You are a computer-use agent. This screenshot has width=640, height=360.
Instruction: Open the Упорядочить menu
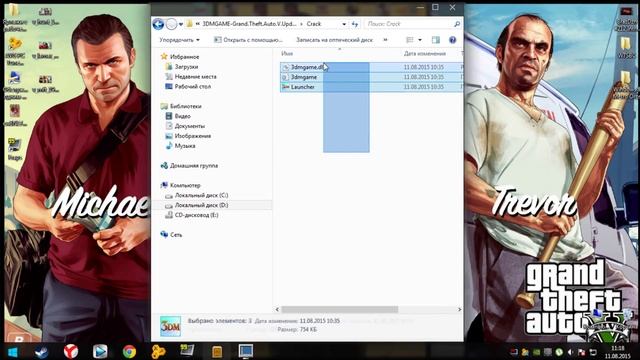[x=179, y=40]
